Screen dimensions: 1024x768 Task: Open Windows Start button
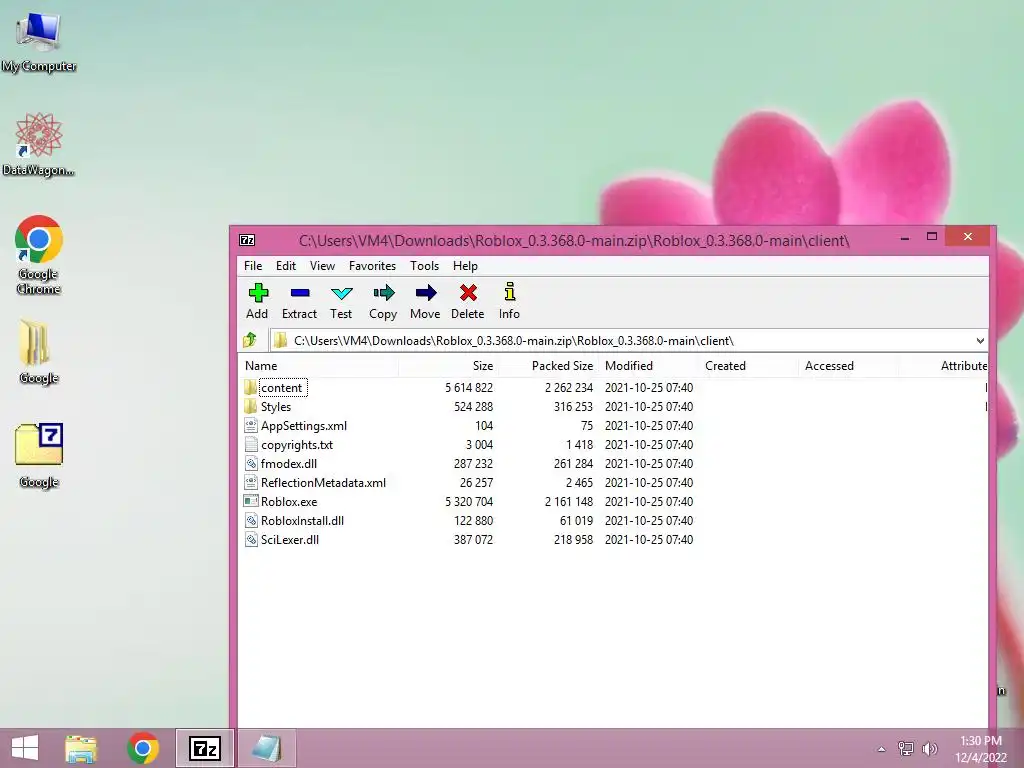click(25, 748)
